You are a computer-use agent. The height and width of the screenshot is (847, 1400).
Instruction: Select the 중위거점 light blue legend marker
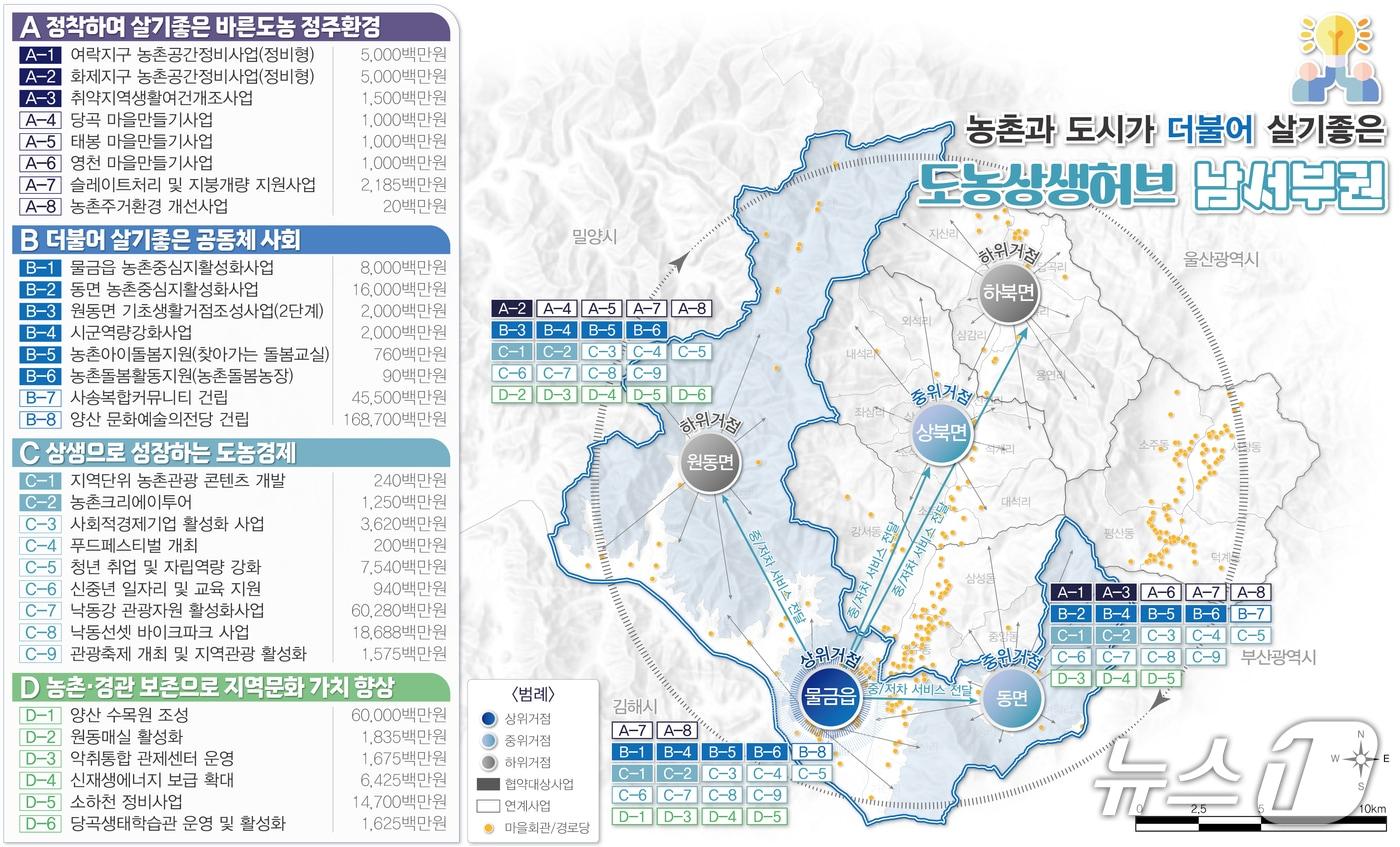coord(487,740)
